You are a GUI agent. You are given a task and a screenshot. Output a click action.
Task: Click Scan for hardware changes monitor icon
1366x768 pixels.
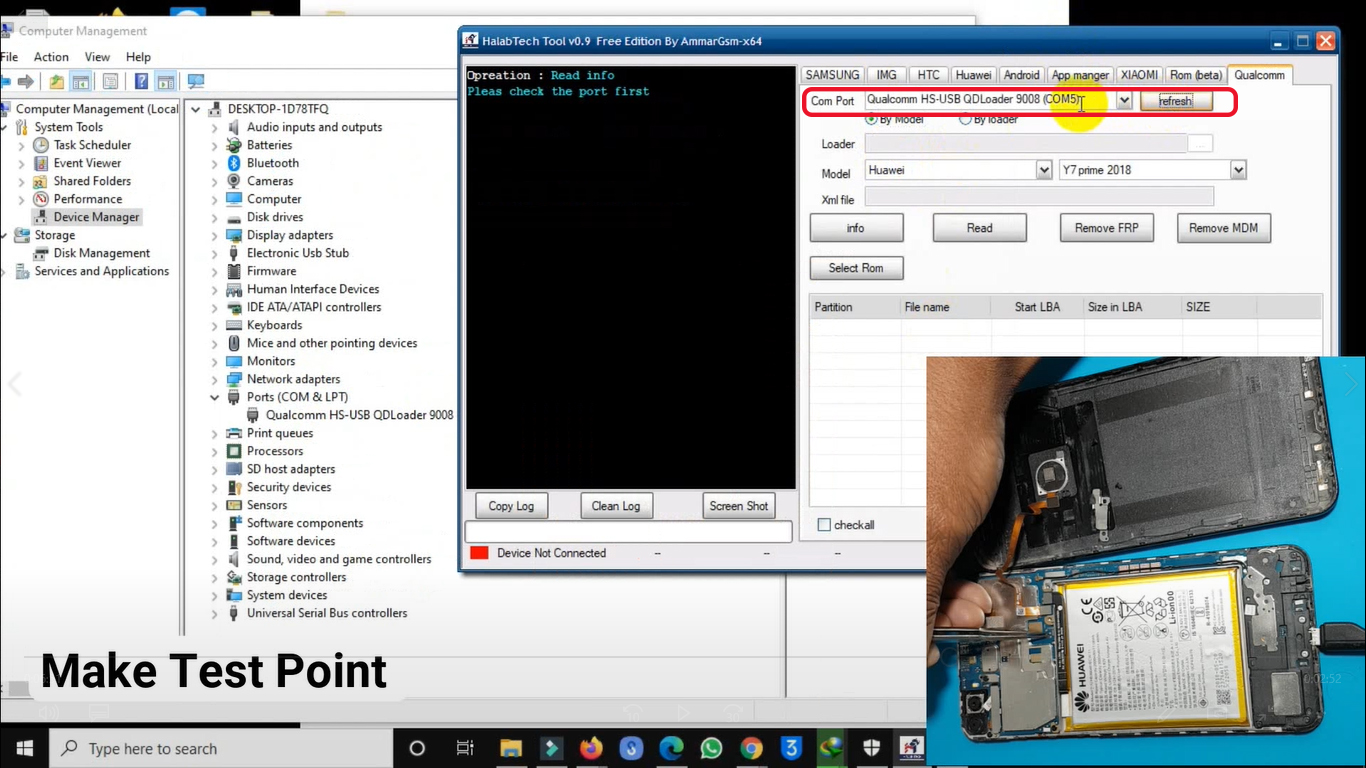(x=196, y=82)
